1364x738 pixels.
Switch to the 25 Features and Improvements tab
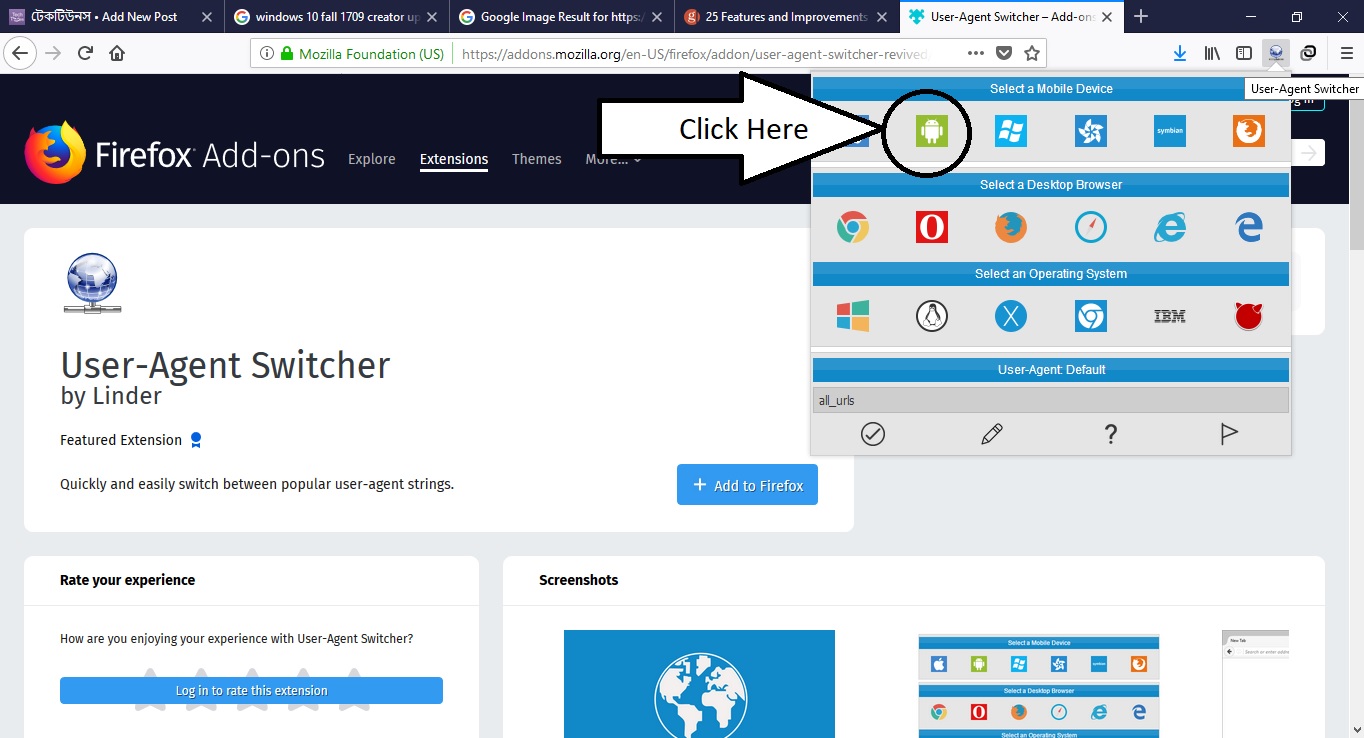[786, 17]
